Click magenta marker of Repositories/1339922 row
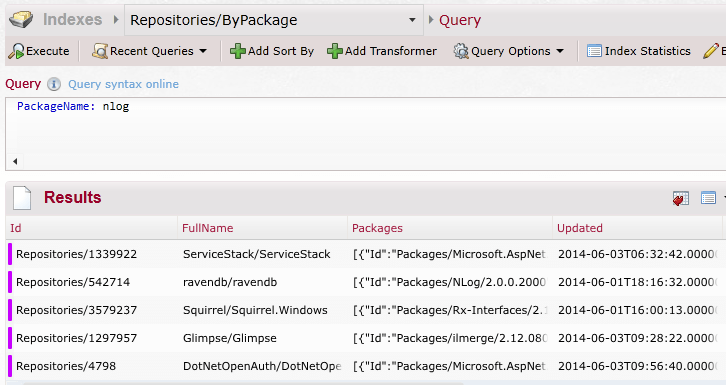Screen dimensions: 726x385 coord(10,254)
